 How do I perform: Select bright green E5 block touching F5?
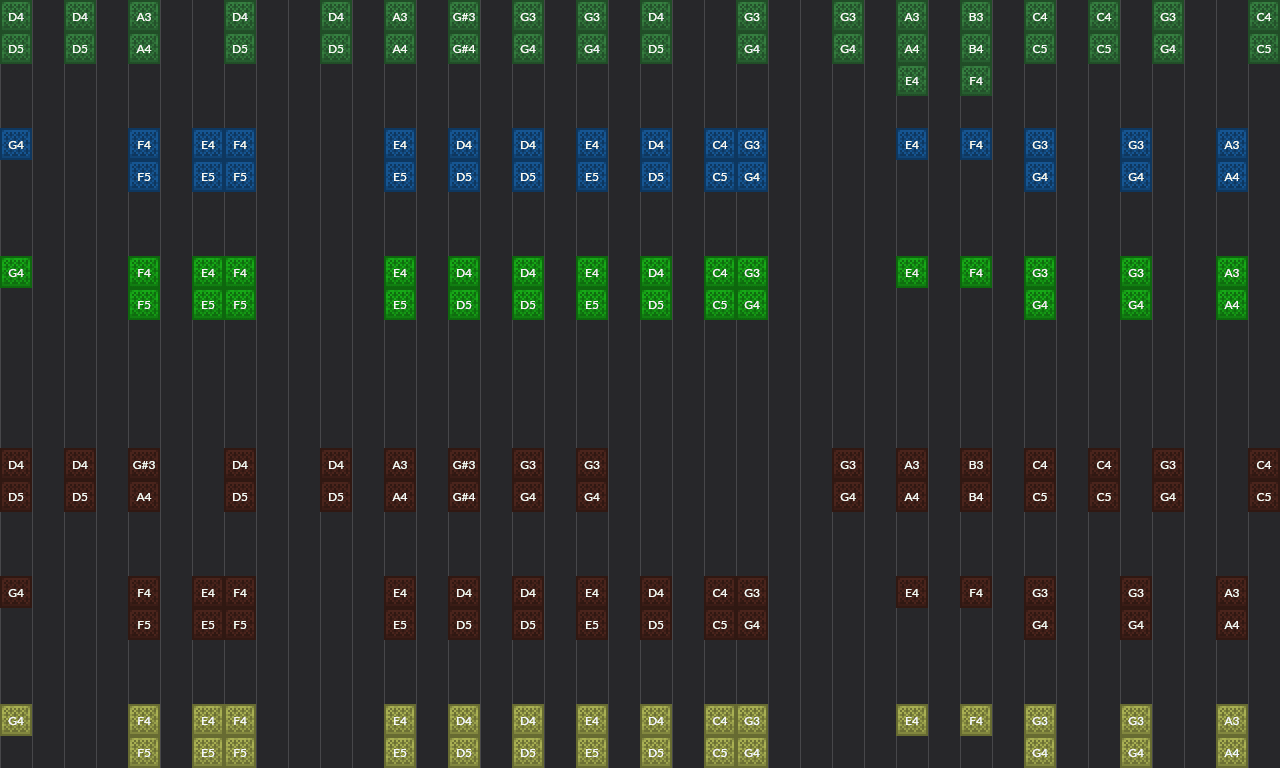click(208, 304)
